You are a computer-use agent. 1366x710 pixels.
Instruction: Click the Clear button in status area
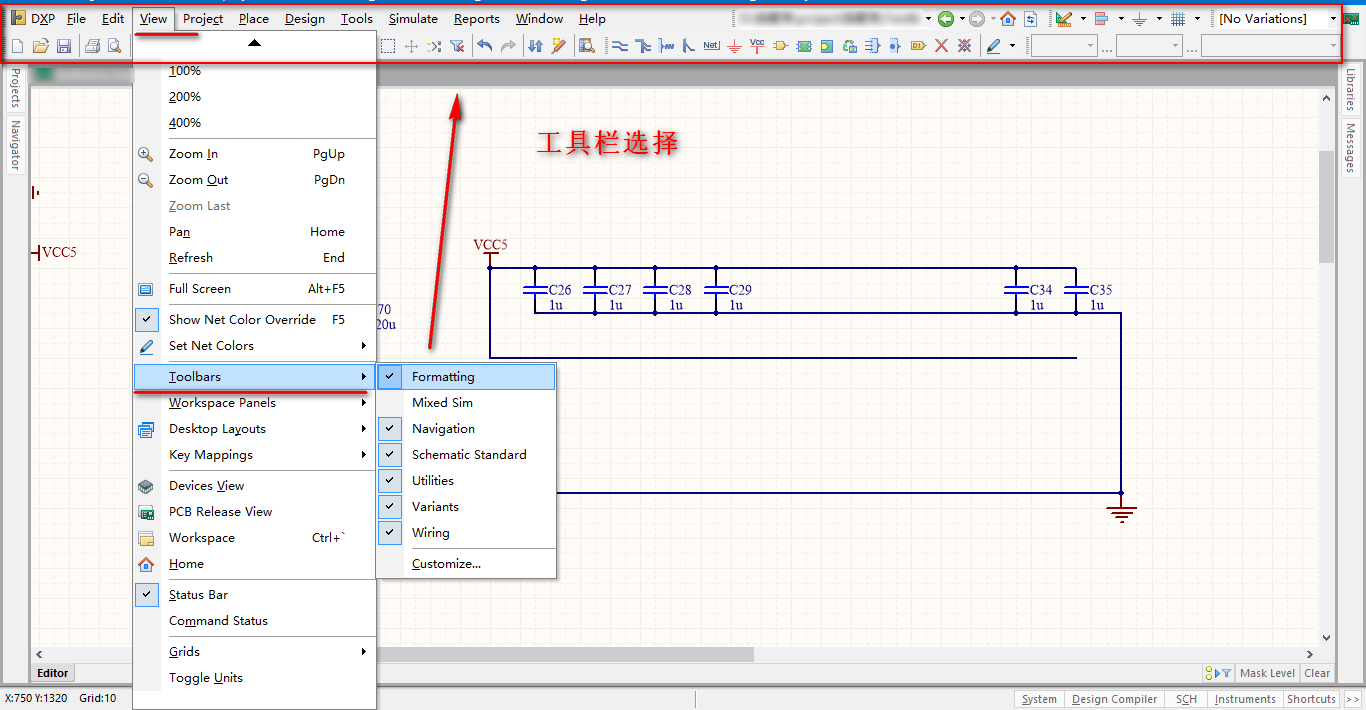point(1317,673)
